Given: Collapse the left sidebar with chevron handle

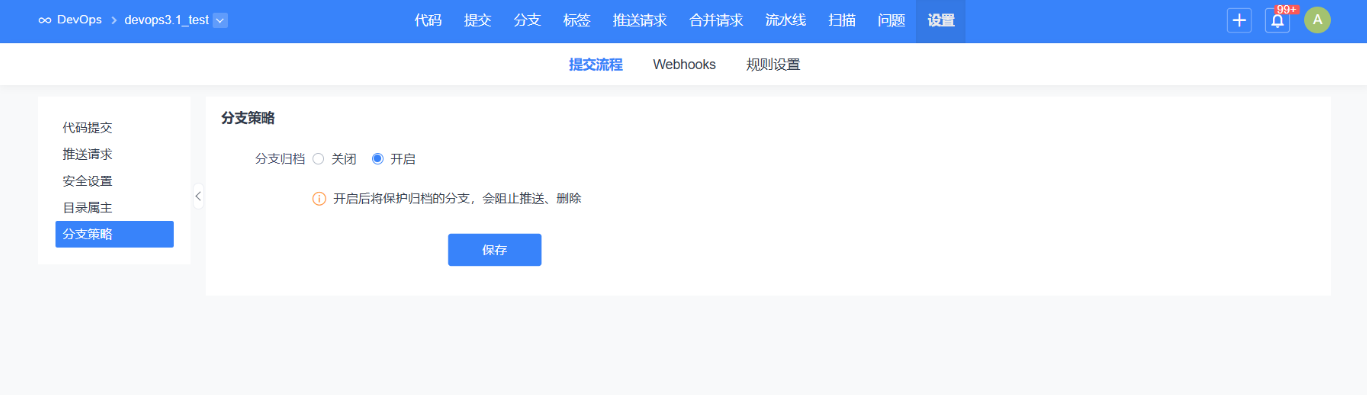Looking at the screenshot, I should [198, 196].
